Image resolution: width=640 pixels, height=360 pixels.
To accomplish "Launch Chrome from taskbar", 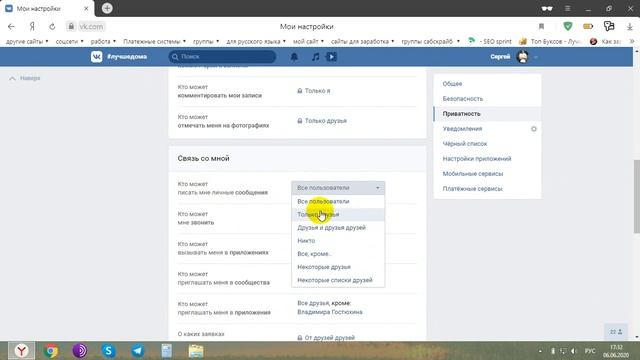I will pos(51,351).
